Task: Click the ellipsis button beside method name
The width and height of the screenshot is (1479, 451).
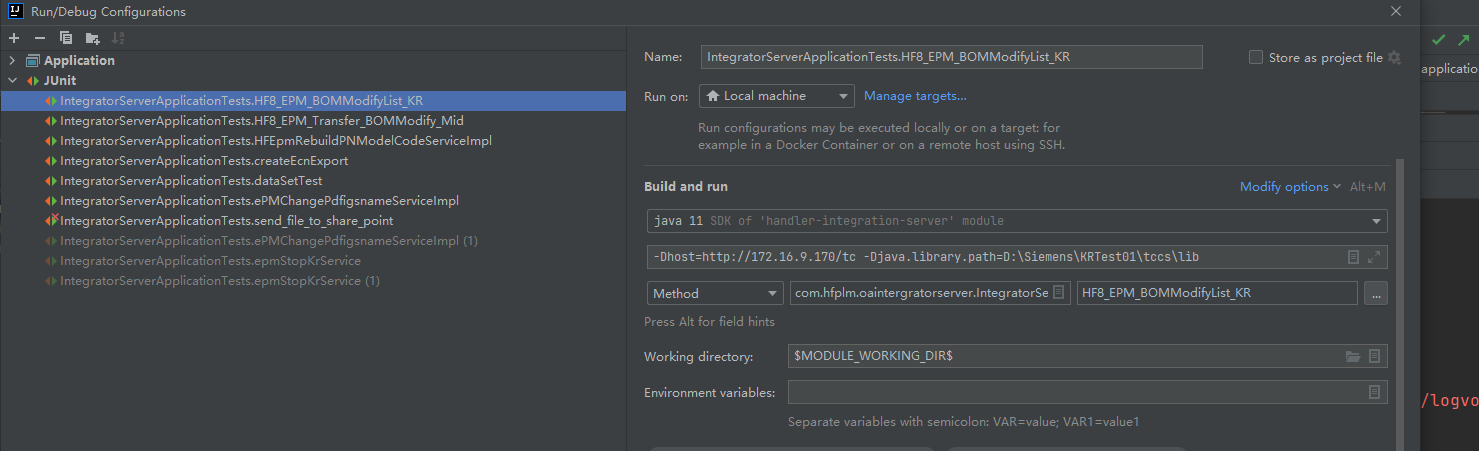Action: [1375, 293]
